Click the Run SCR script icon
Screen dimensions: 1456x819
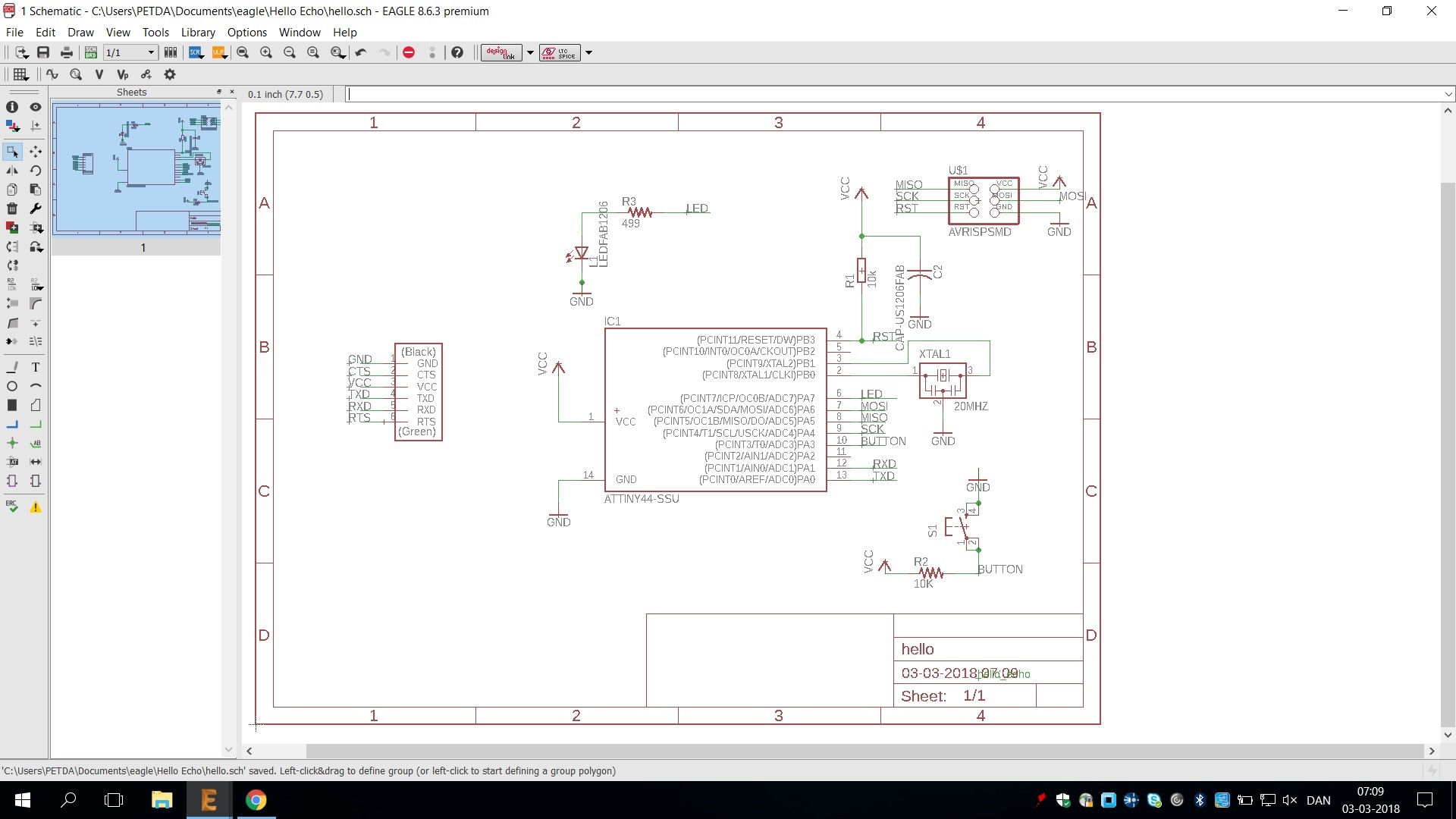196,52
